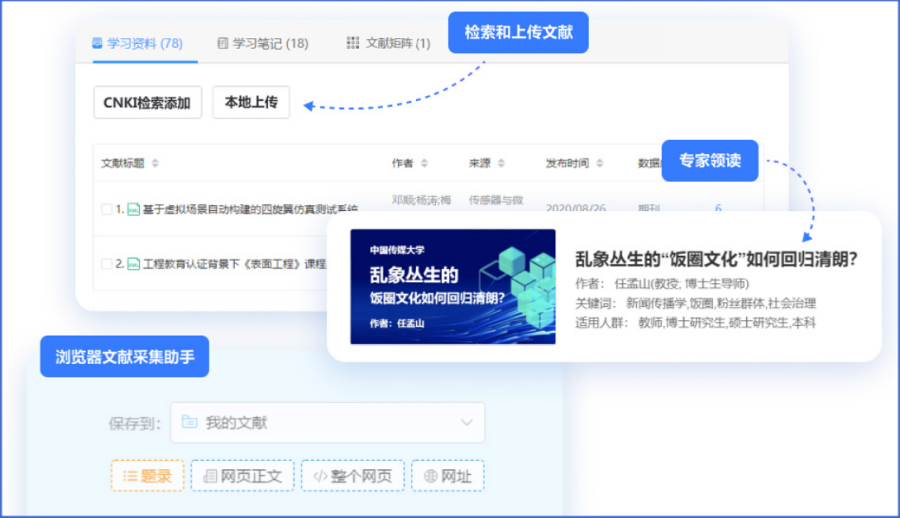900x518 pixels.
Task: Sort by 发布时间 column arrows
Action: click(599, 164)
